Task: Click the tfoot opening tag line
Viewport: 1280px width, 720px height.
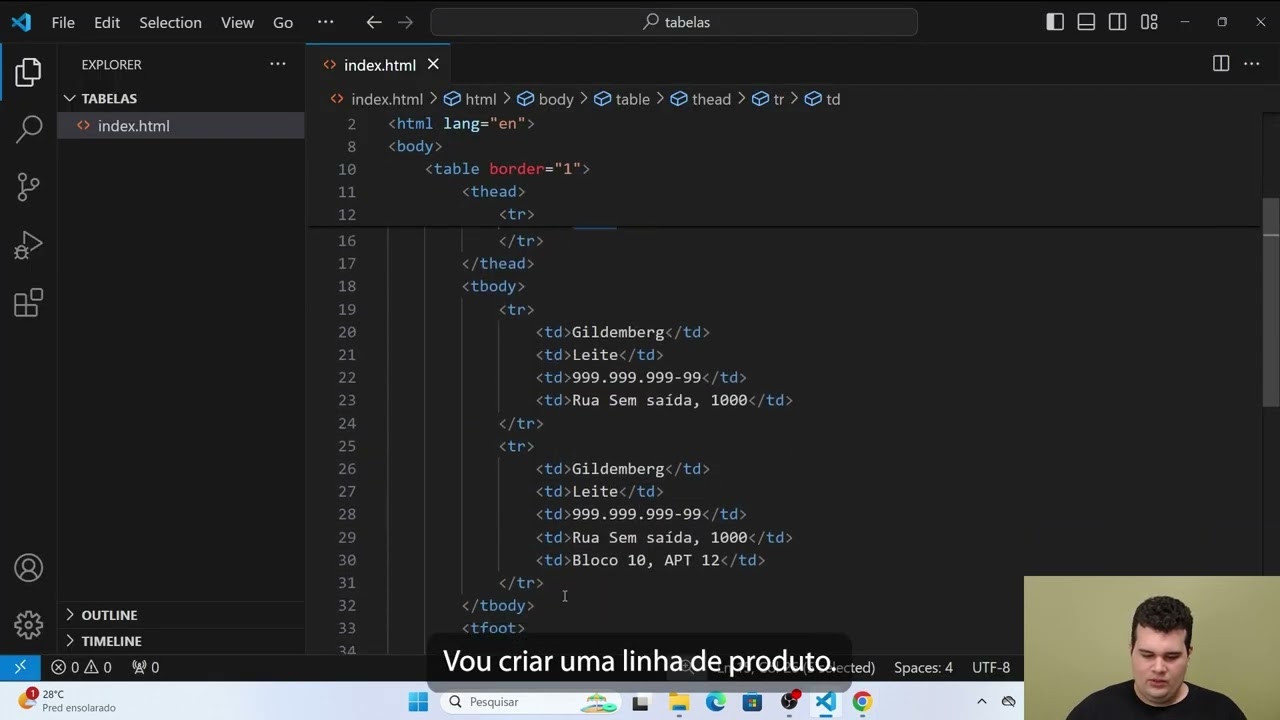Action: [493, 628]
